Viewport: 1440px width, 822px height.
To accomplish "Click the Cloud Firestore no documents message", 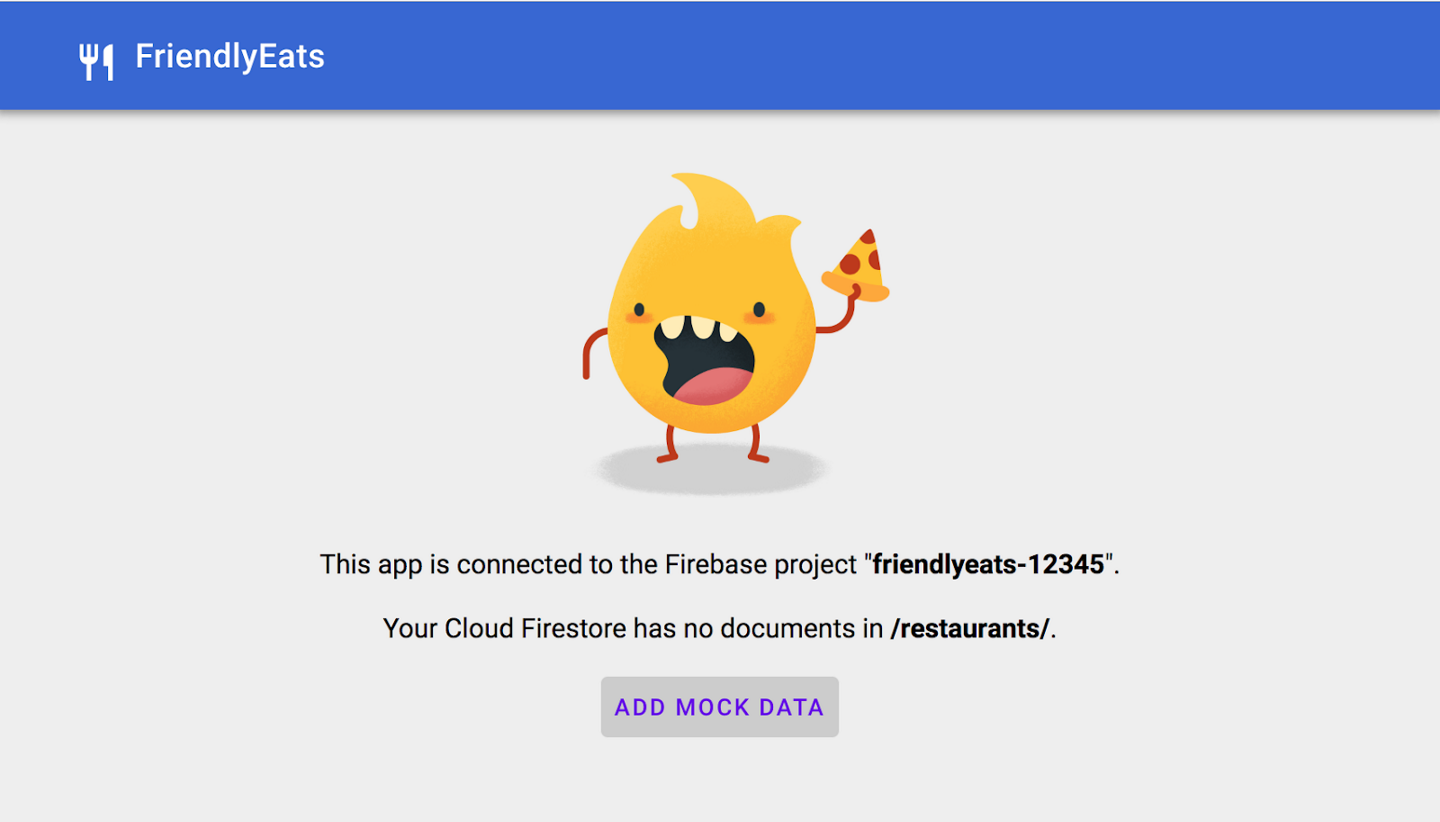I will coord(720,629).
